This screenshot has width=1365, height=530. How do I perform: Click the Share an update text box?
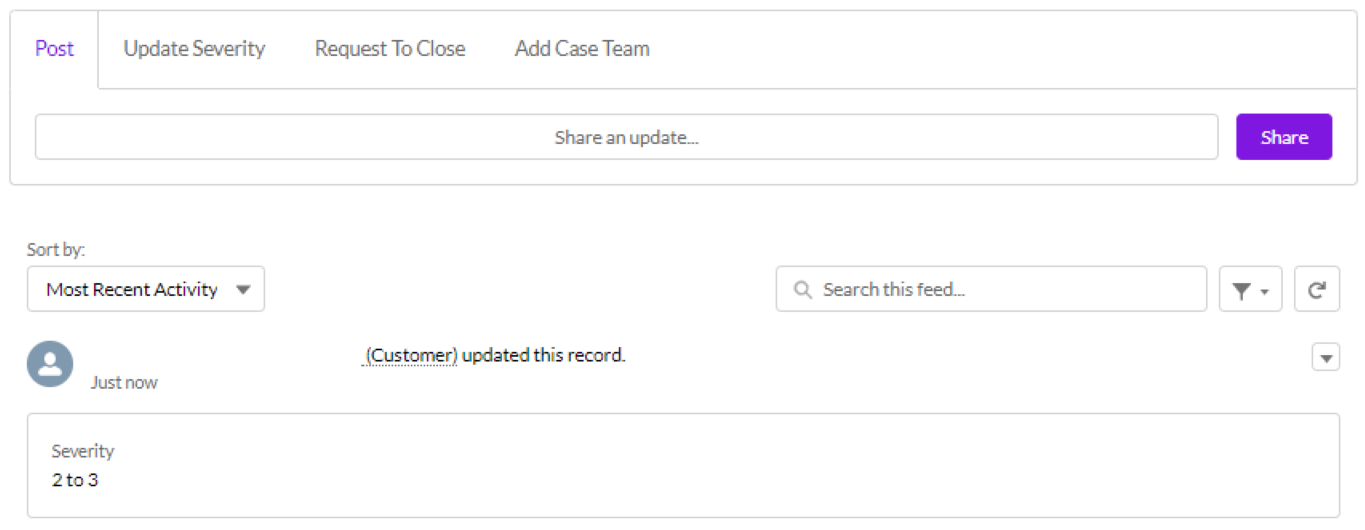(626, 137)
